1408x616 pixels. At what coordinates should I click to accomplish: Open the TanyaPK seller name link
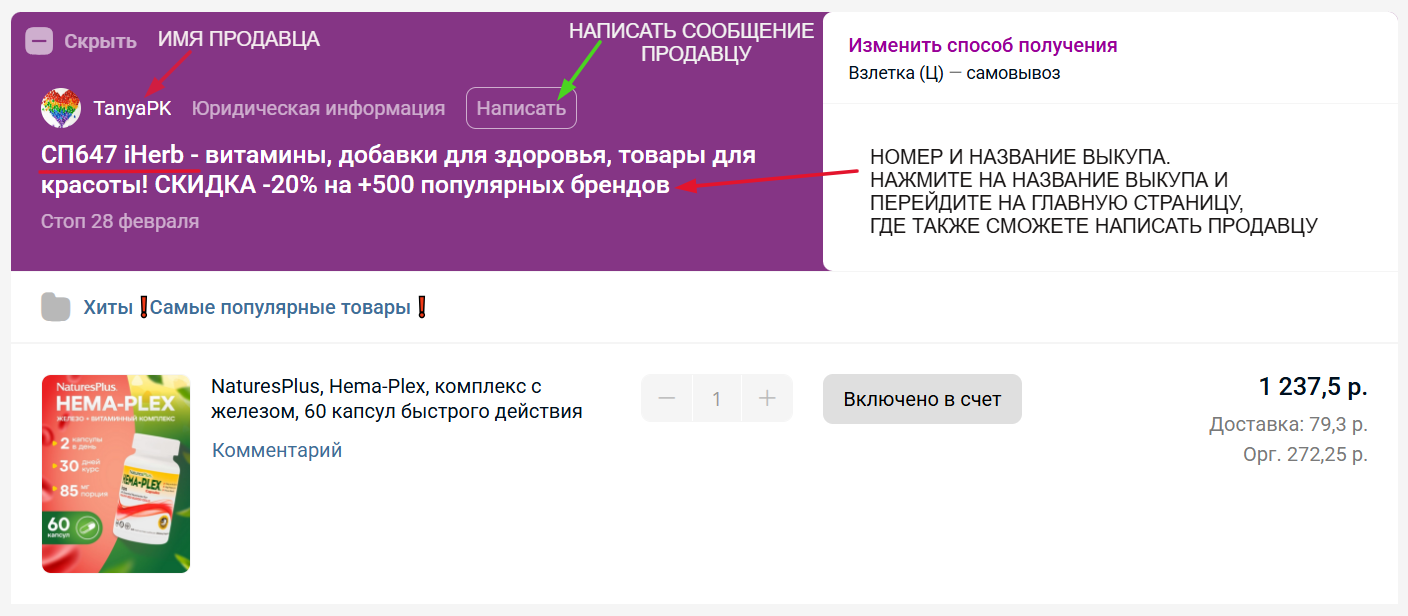coord(132,108)
